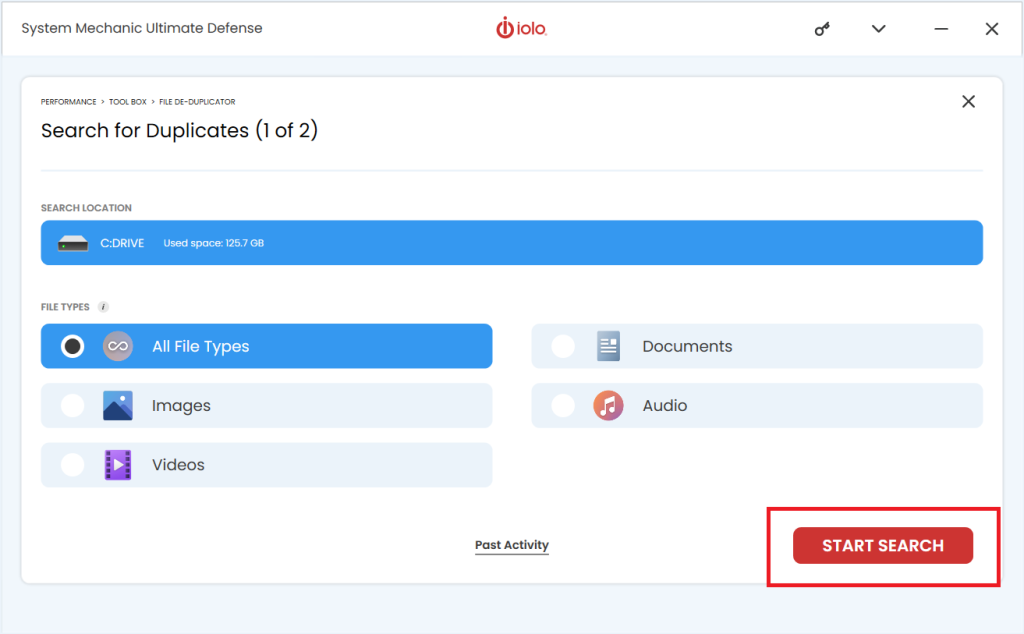
Task: Expand the chevron menu in the title bar
Action: [878, 28]
